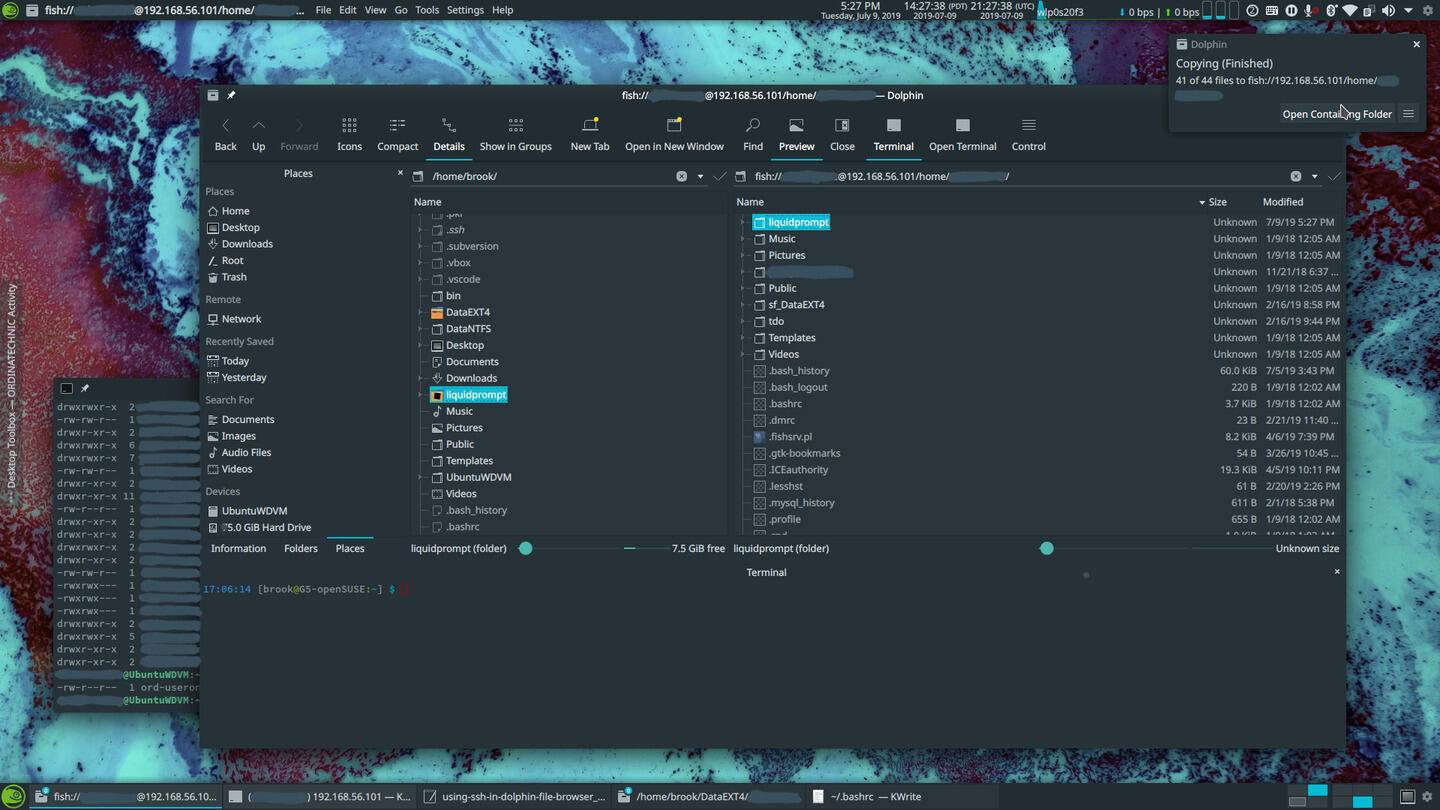This screenshot has width=1440, height=810.
Task: Open left pane location history dropdown
Action: click(x=700, y=176)
